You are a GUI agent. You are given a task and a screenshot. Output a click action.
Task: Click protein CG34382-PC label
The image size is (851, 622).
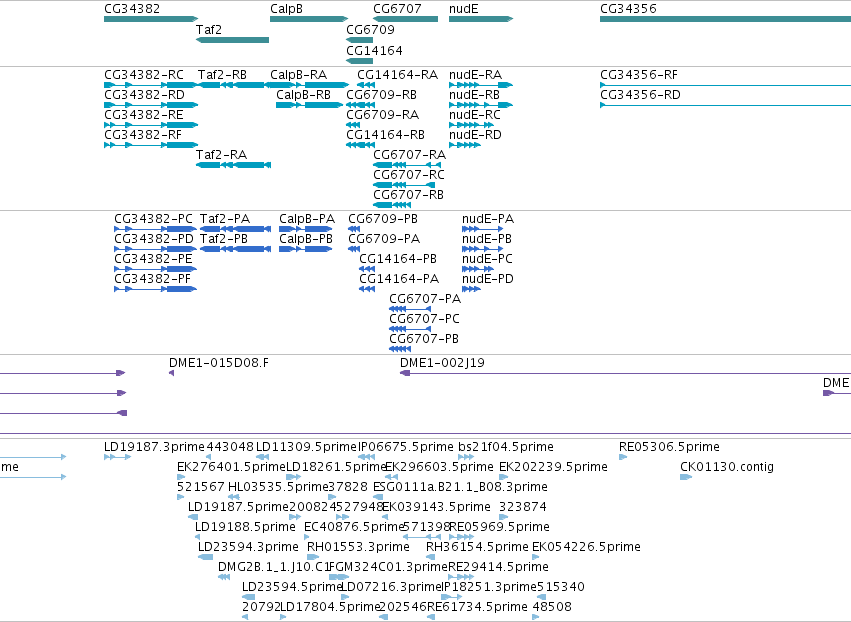click(153, 219)
